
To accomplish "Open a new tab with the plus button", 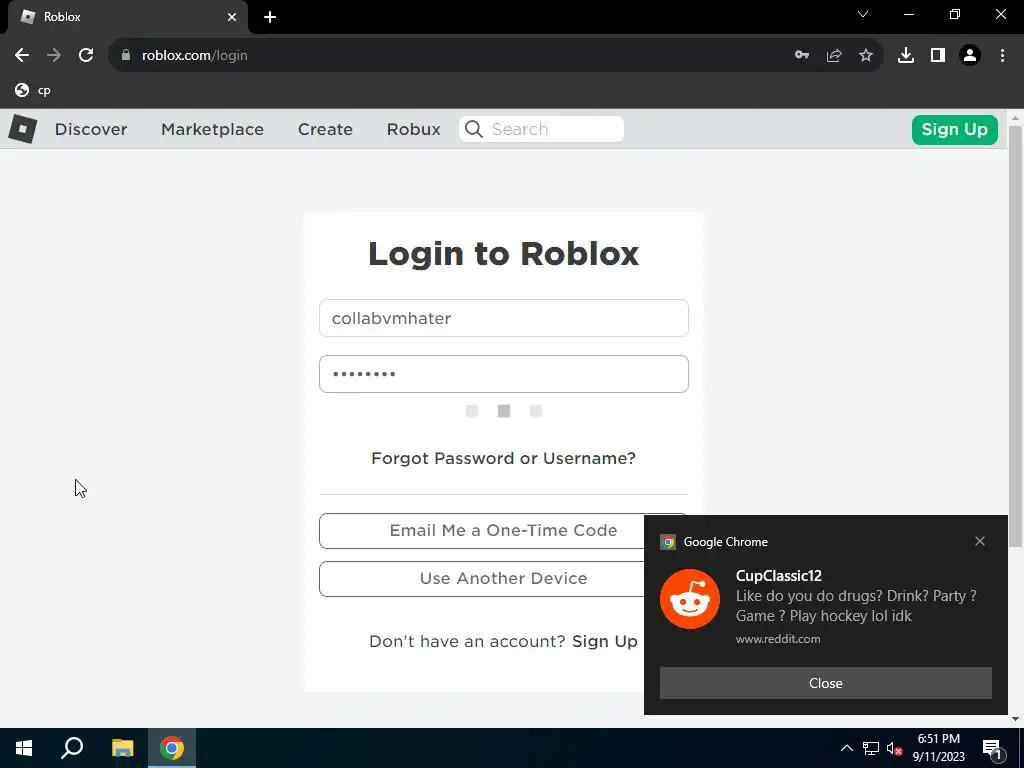I will coord(270,17).
